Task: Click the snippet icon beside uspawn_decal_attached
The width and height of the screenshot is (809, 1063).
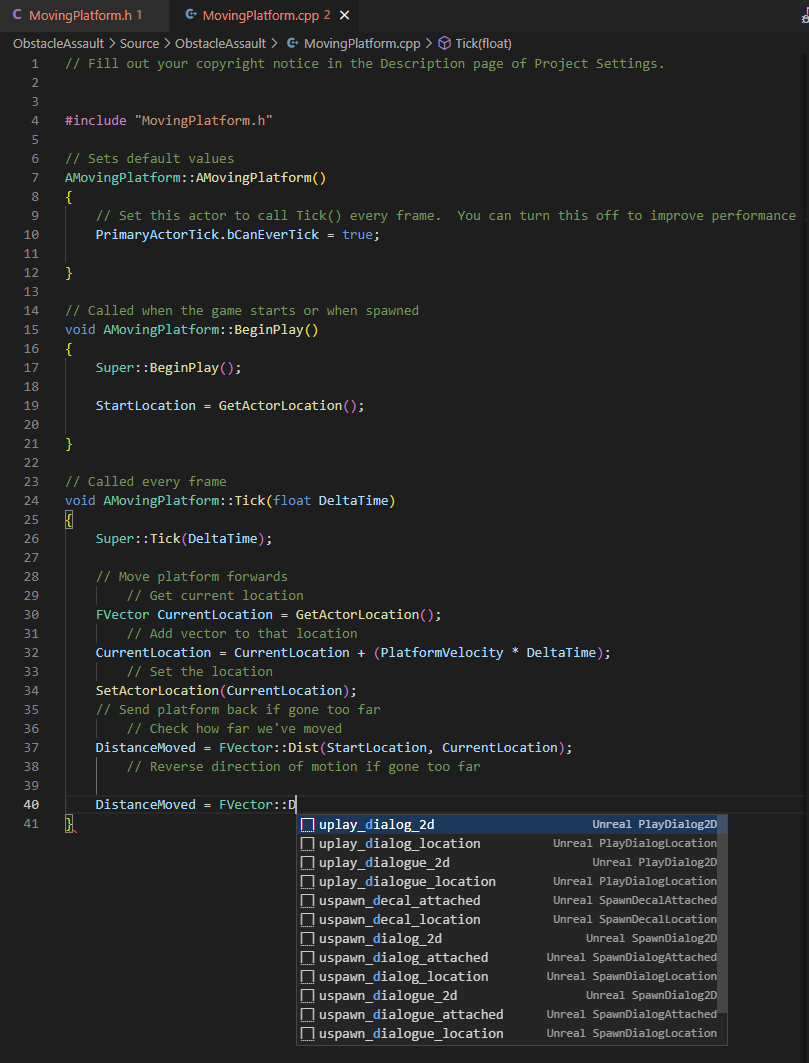Action: (x=307, y=900)
